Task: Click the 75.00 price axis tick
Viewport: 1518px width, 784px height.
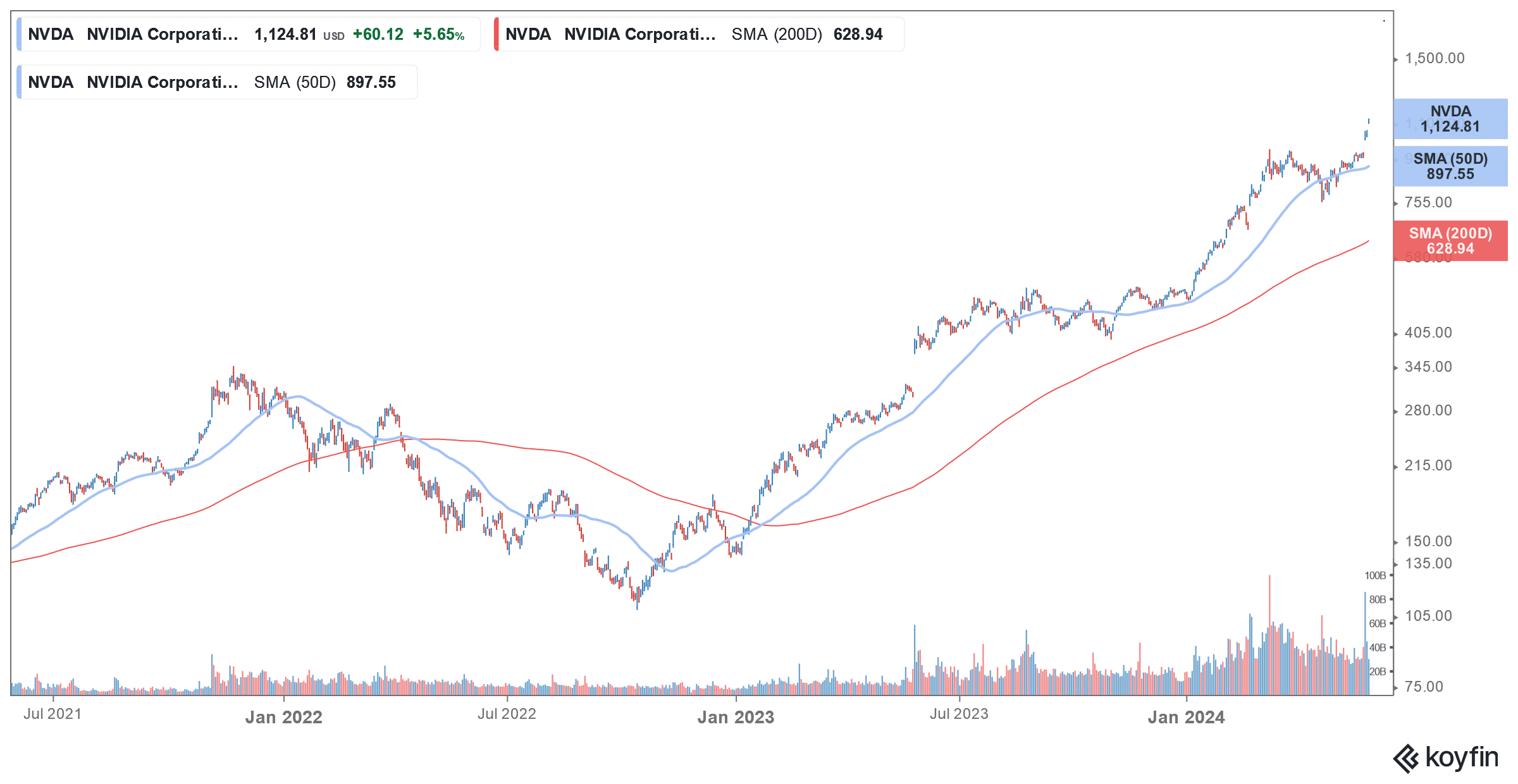Action: [x=1424, y=687]
